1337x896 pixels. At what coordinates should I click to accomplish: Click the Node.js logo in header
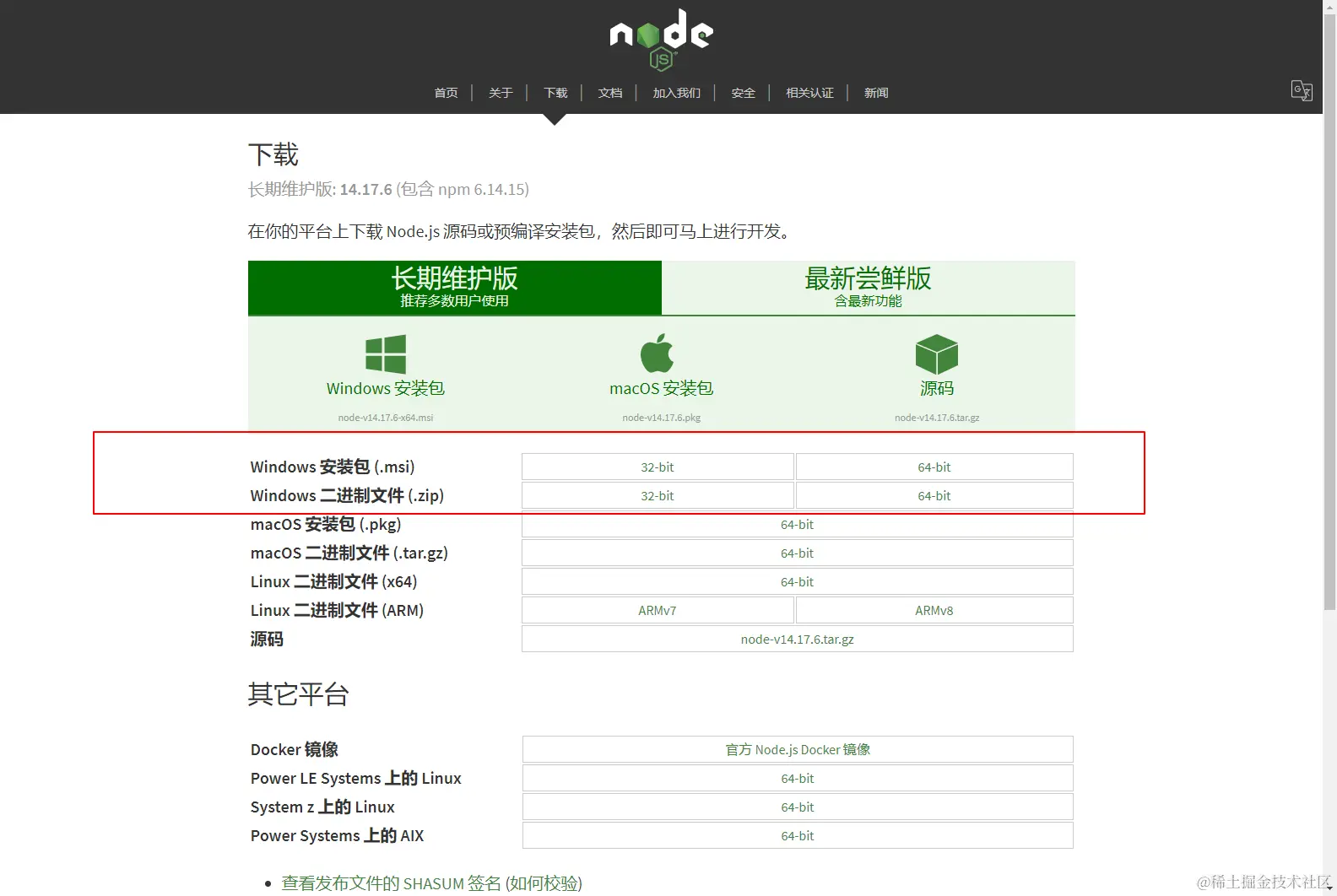(x=661, y=40)
